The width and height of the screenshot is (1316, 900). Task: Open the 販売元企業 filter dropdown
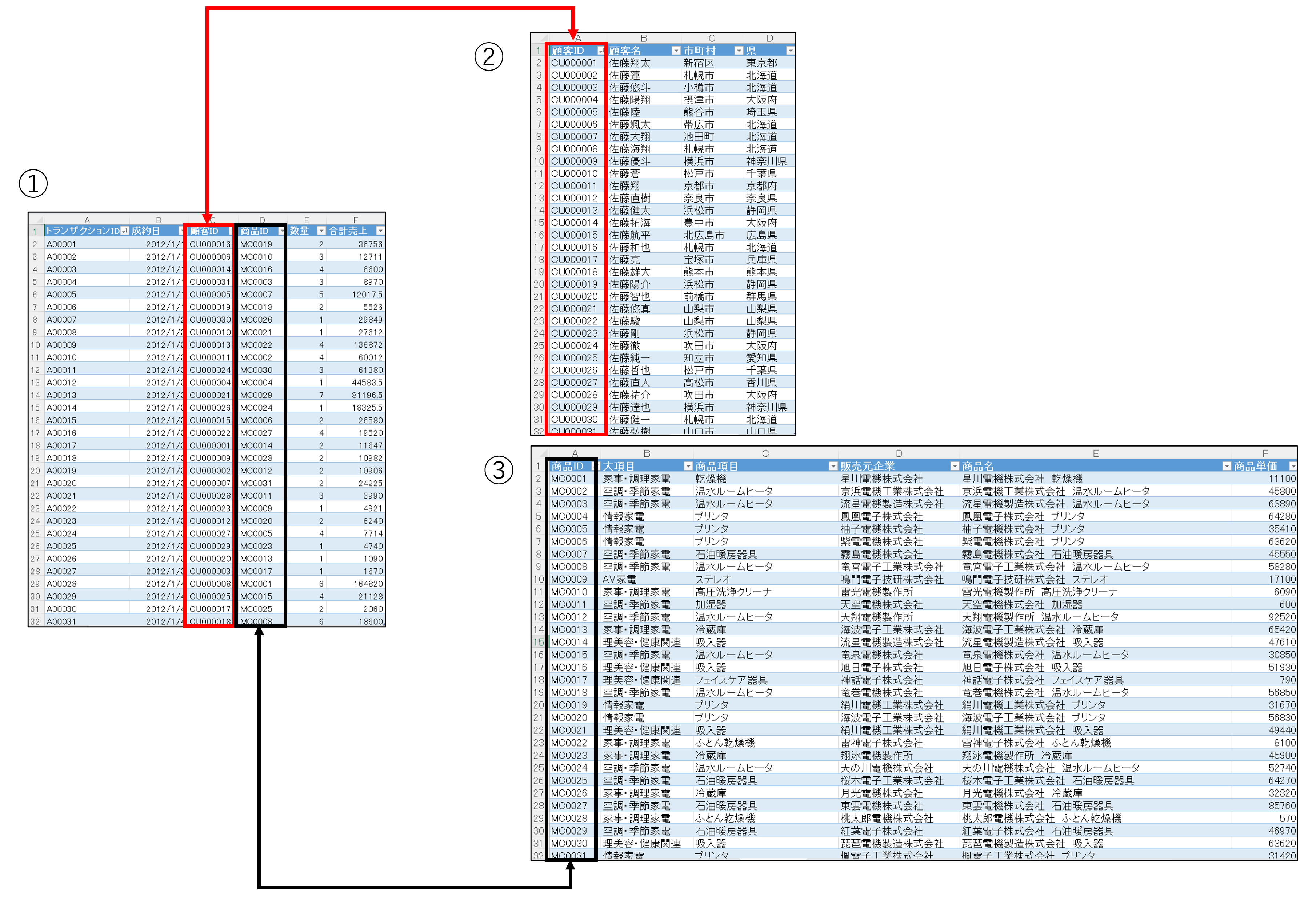click(x=955, y=466)
